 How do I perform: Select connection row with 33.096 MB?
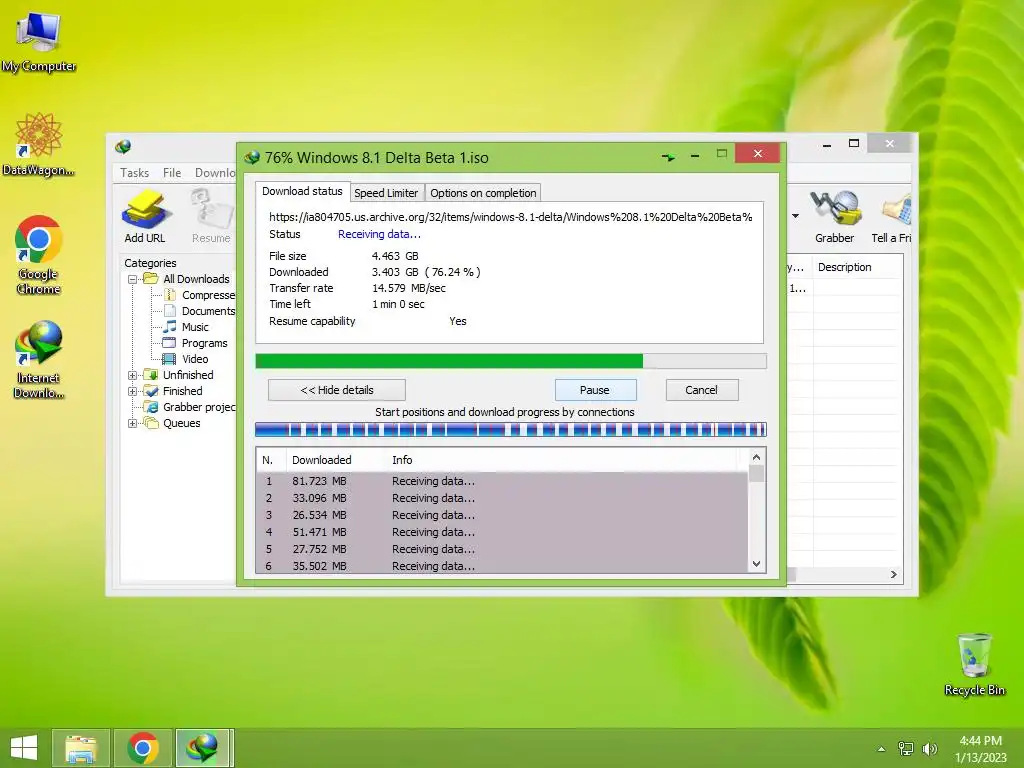[x=502, y=498]
